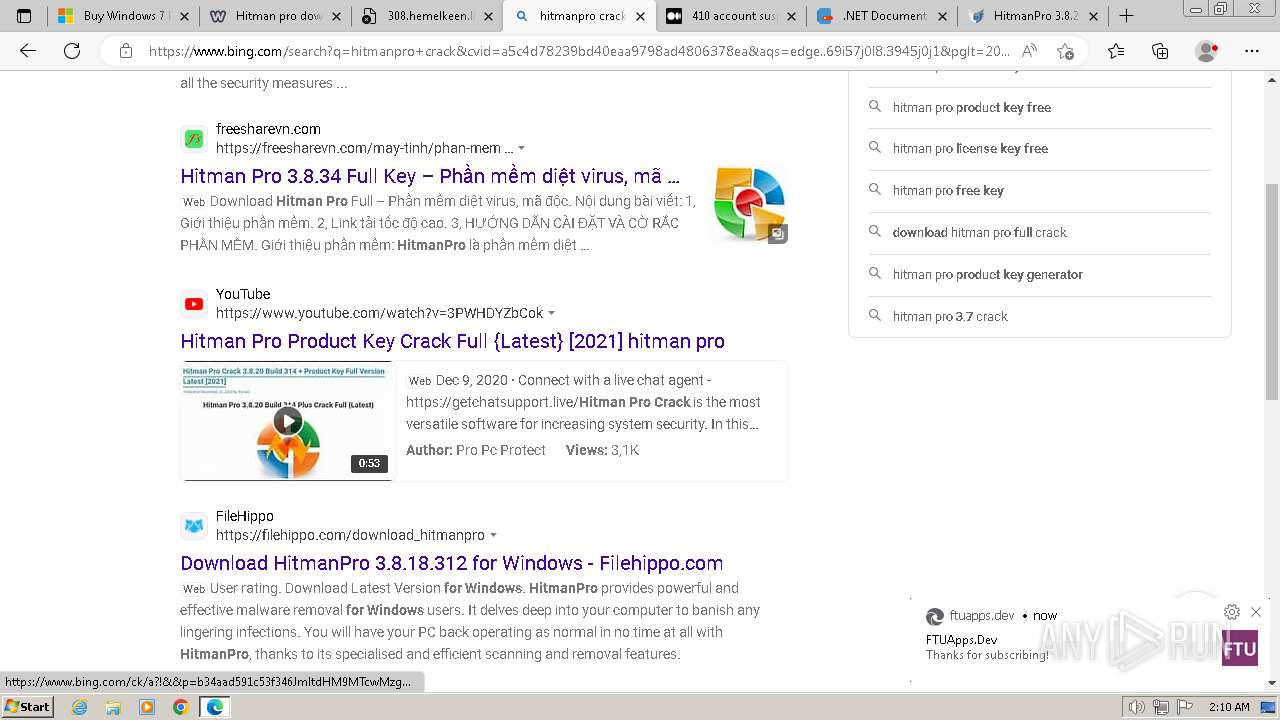Click the filehippo.com download_hitmanpro URL
The width and height of the screenshot is (1280, 720).
(x=350, y=535)
